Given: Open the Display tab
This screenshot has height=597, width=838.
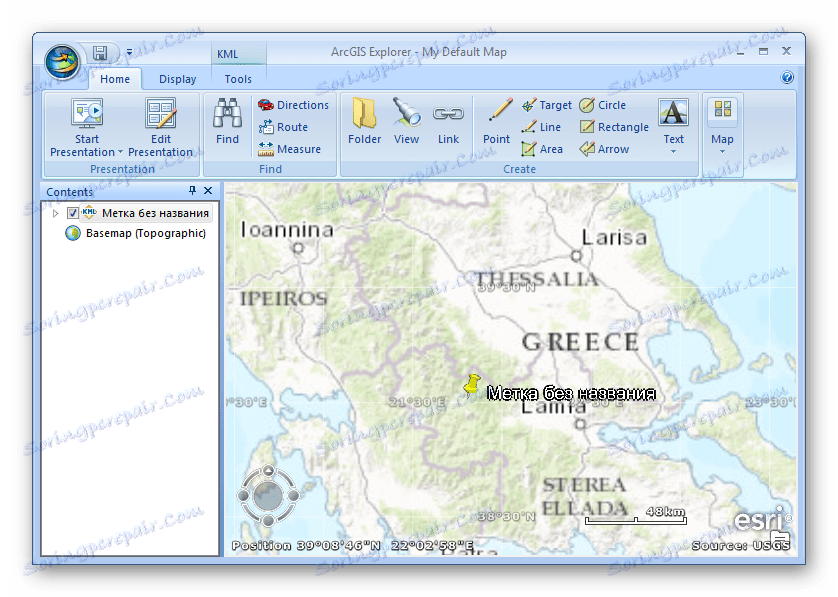Looking at the screenshot, I should (x=178, y=79).
